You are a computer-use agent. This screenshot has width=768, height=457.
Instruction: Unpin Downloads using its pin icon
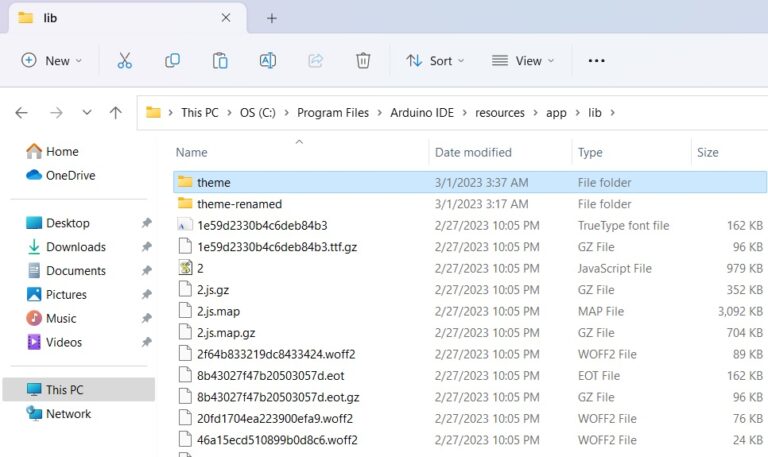pos(146,247)
